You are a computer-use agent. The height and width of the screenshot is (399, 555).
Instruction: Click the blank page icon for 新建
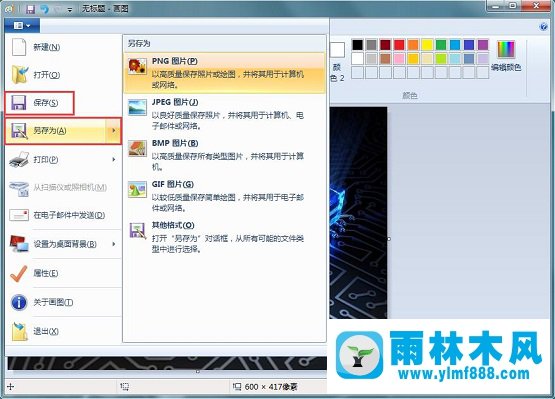pos(19,47)
